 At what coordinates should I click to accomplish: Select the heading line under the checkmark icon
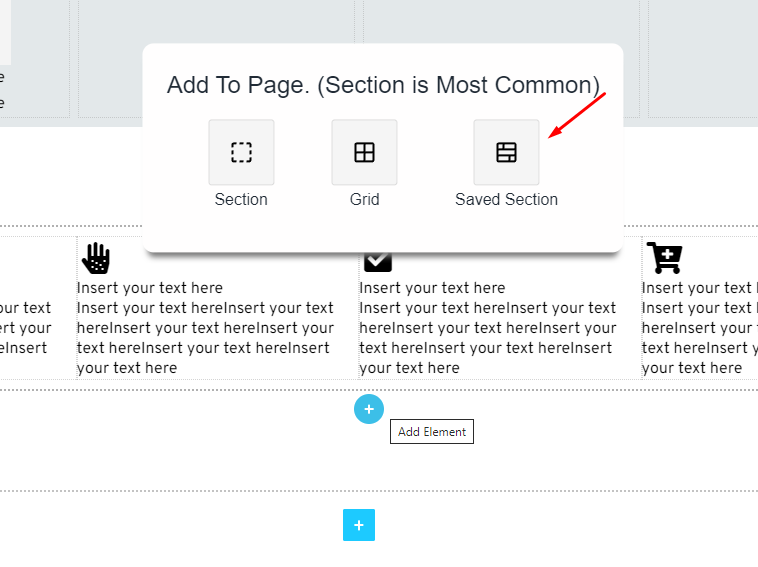point(432,288)
